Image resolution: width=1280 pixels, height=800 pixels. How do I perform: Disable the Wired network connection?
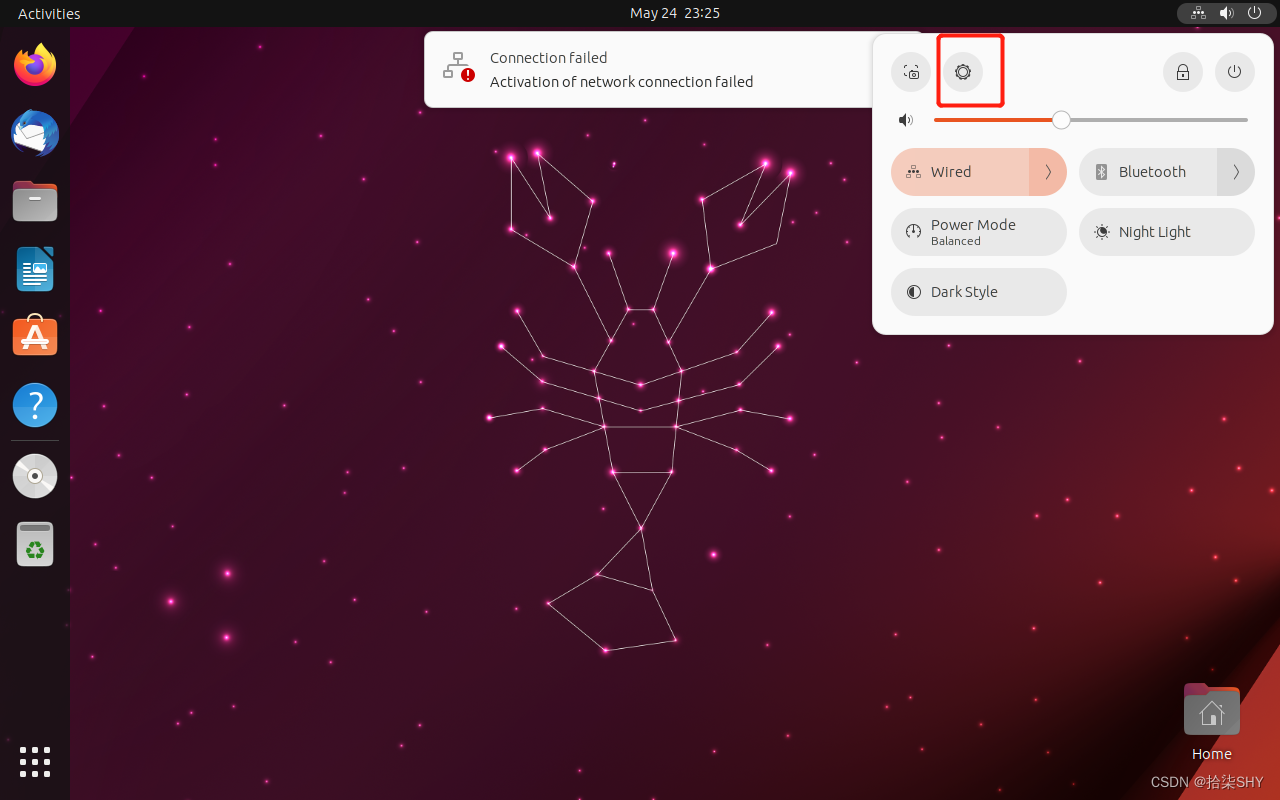(x=957, y=171)
